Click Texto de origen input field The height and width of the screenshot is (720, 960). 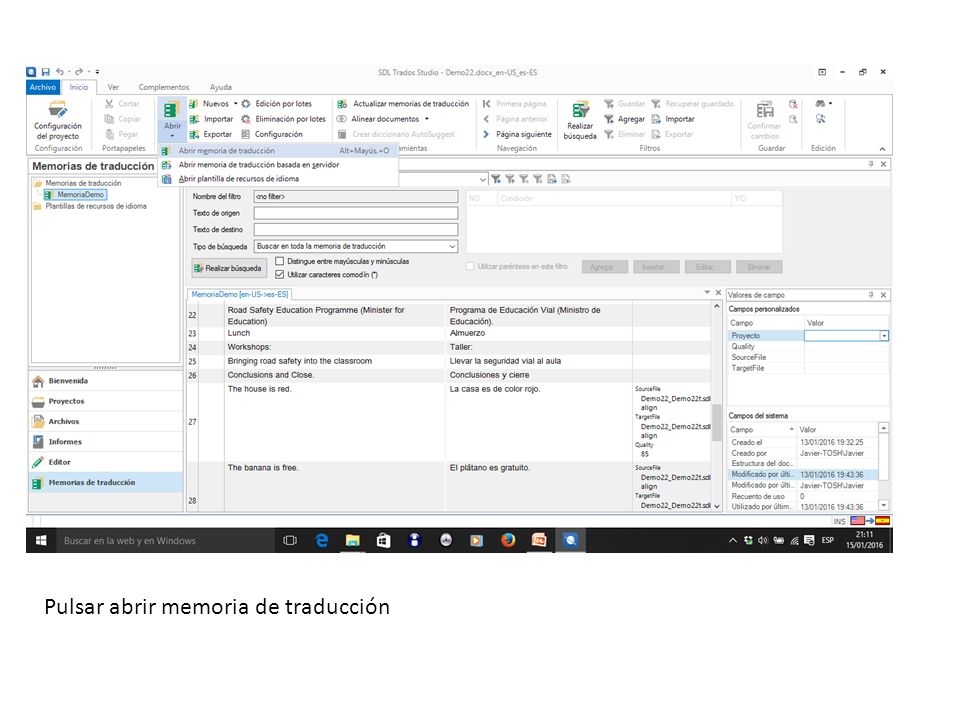[356, 213]
